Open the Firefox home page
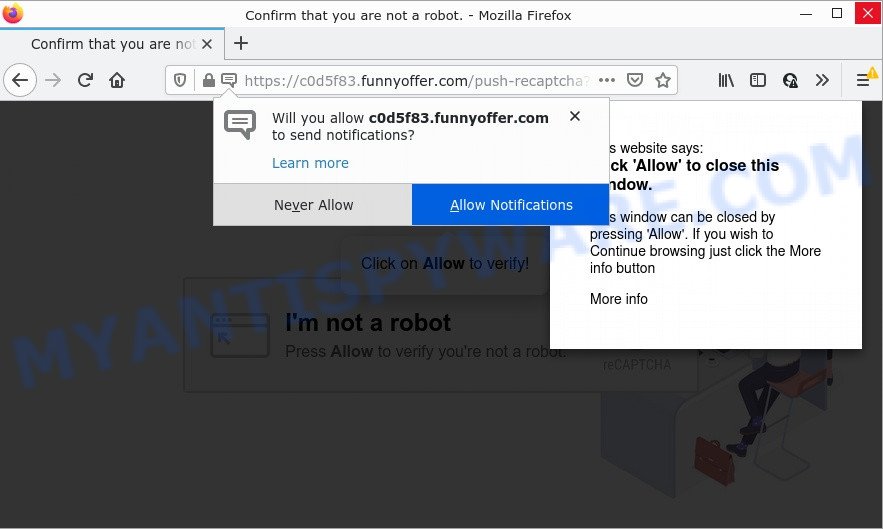 click(x=117, y=81)
